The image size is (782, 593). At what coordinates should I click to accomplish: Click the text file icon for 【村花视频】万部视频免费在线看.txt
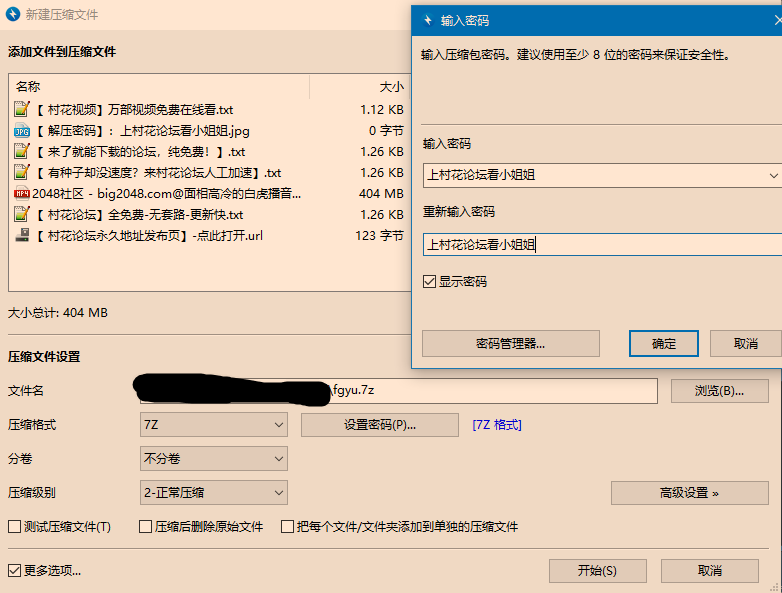click(21, 109)
